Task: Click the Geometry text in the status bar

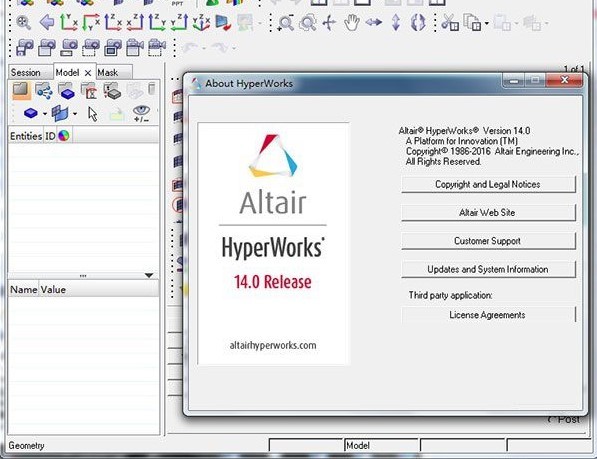Action: [26, 445]
